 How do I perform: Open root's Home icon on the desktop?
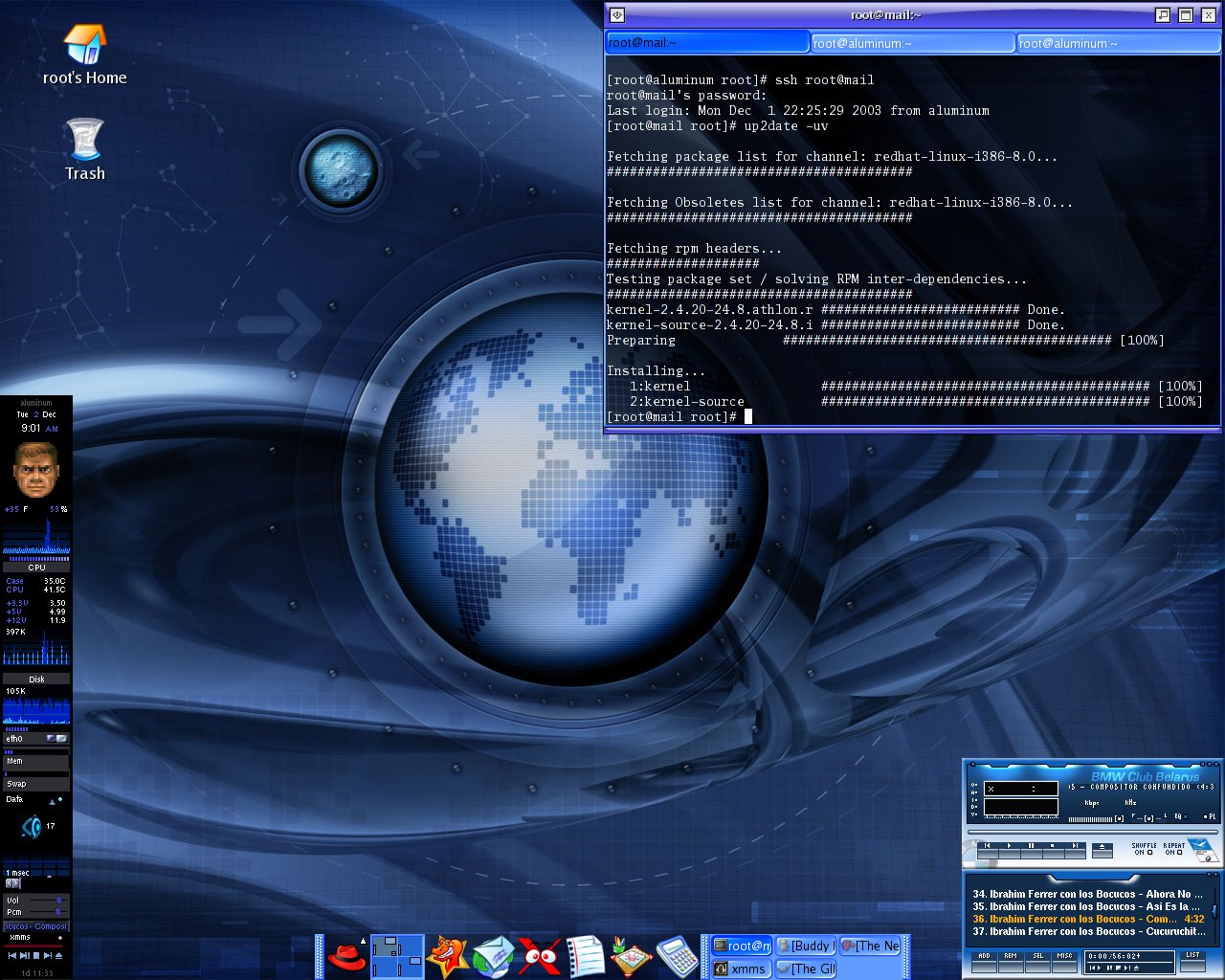click(84, 43)
